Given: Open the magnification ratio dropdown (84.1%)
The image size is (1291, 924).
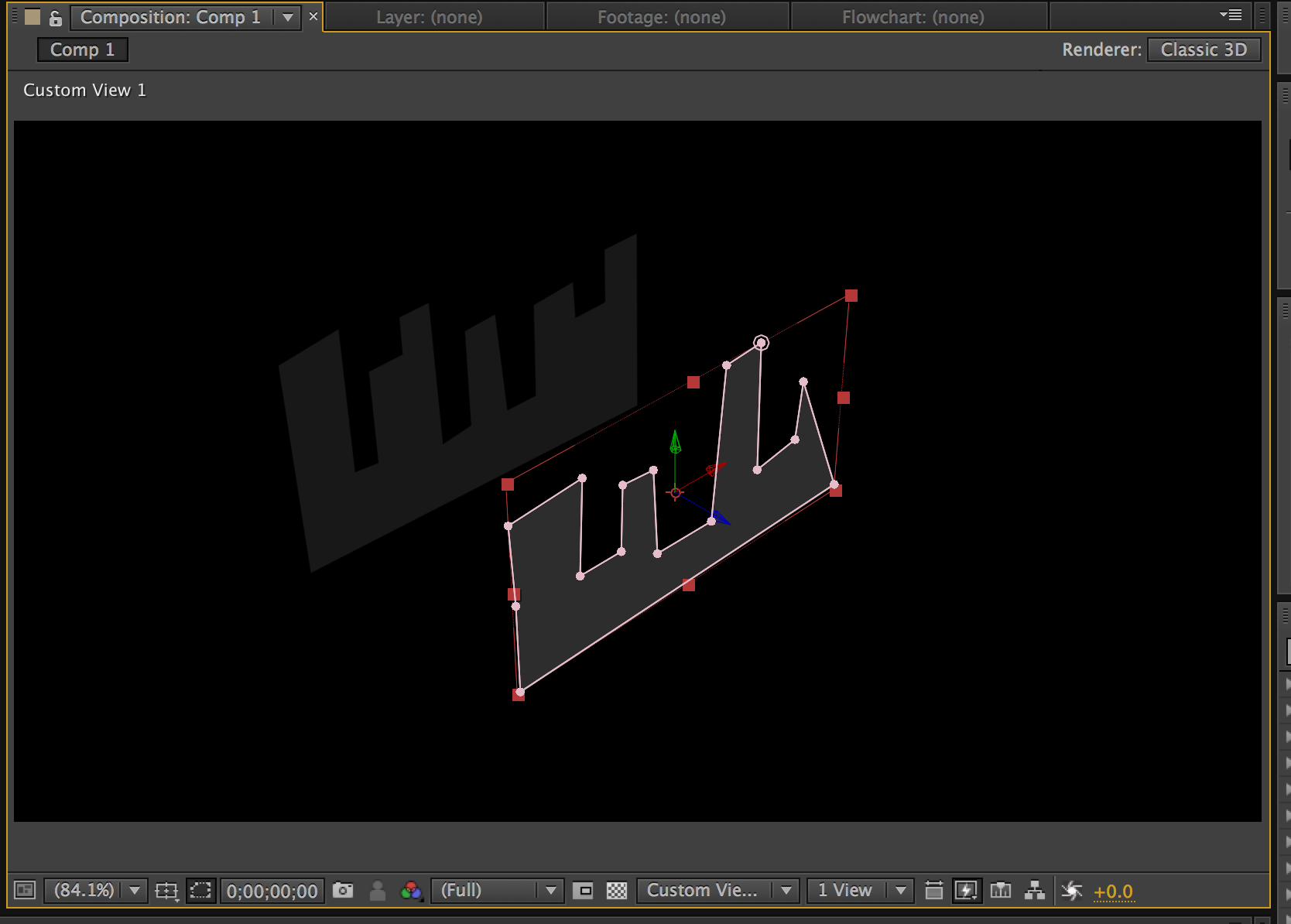Looking at the screenshot, I should point(95,891).
